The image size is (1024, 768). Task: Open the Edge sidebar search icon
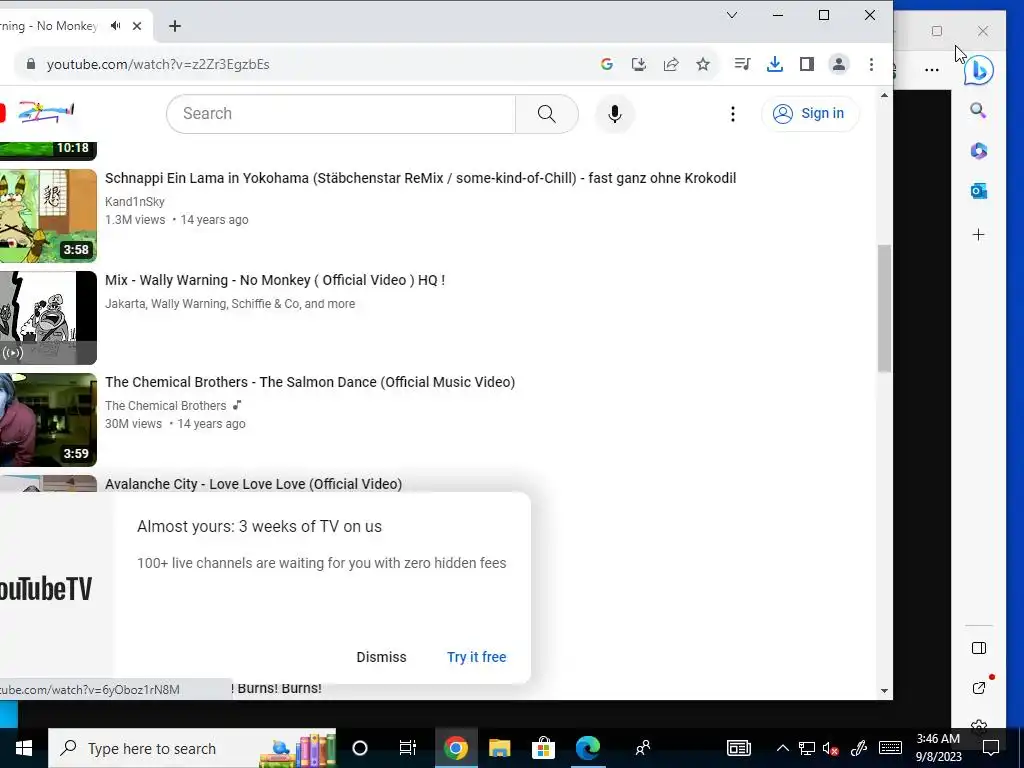[x=978, y=110]
